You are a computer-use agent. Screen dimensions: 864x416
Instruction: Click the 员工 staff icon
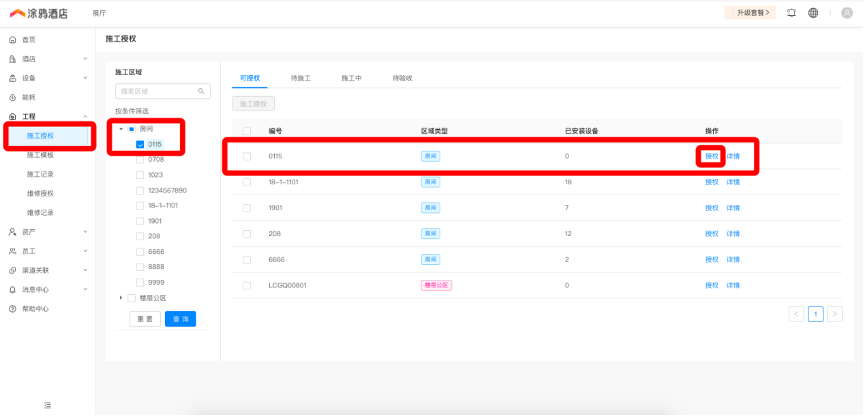point(13,251)
